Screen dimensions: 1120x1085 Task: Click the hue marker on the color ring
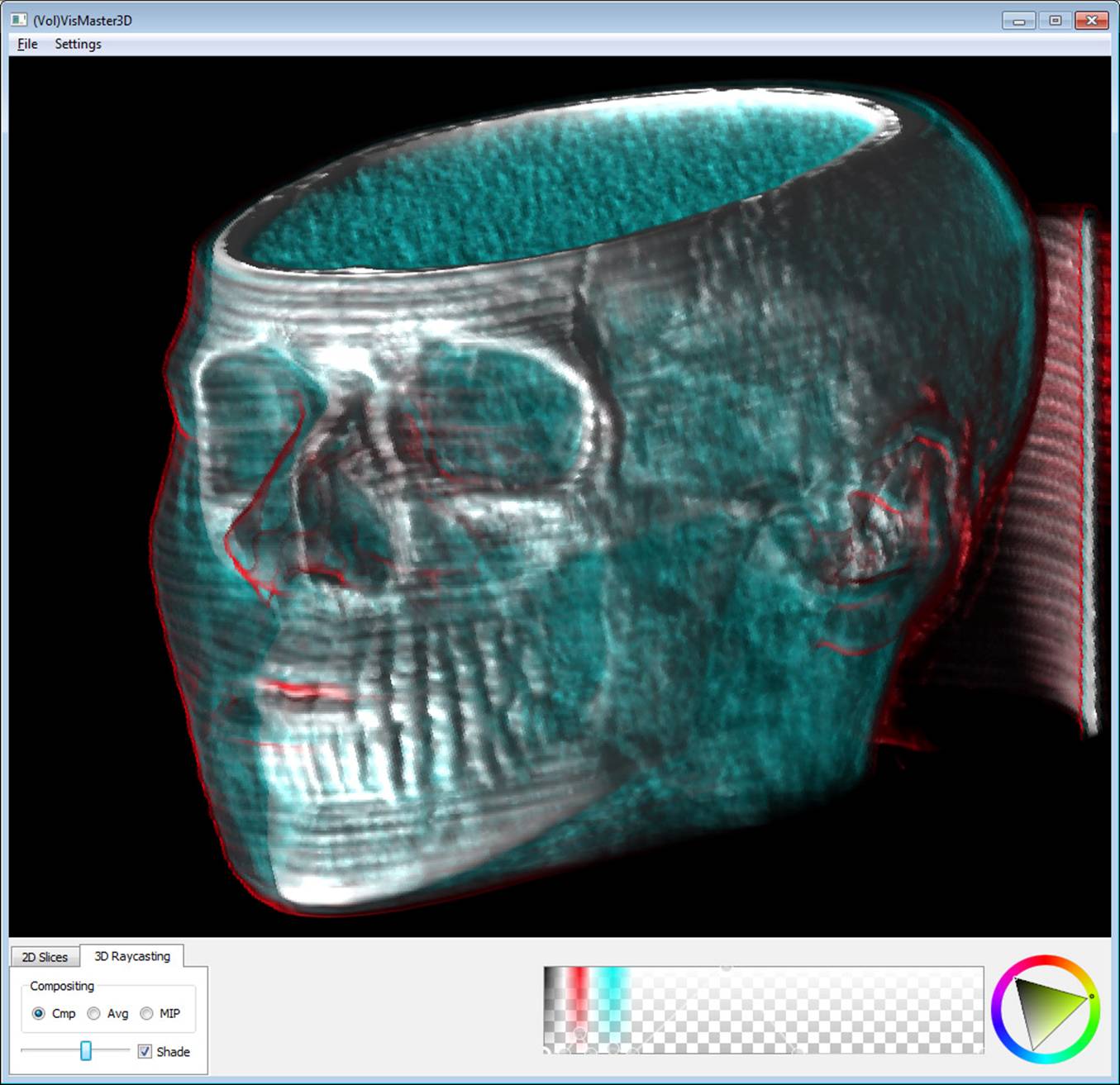(1092, 996)
